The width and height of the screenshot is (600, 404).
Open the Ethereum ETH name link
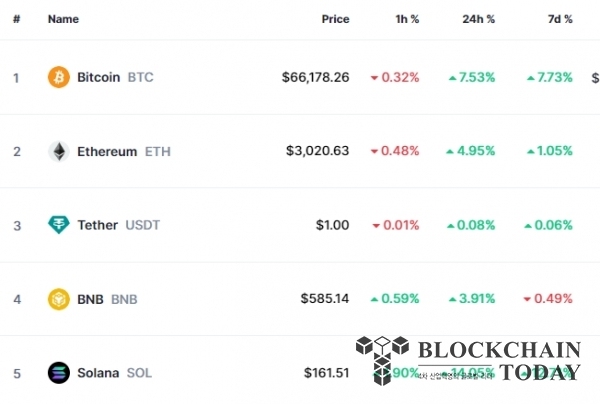[x=124, y=152]
